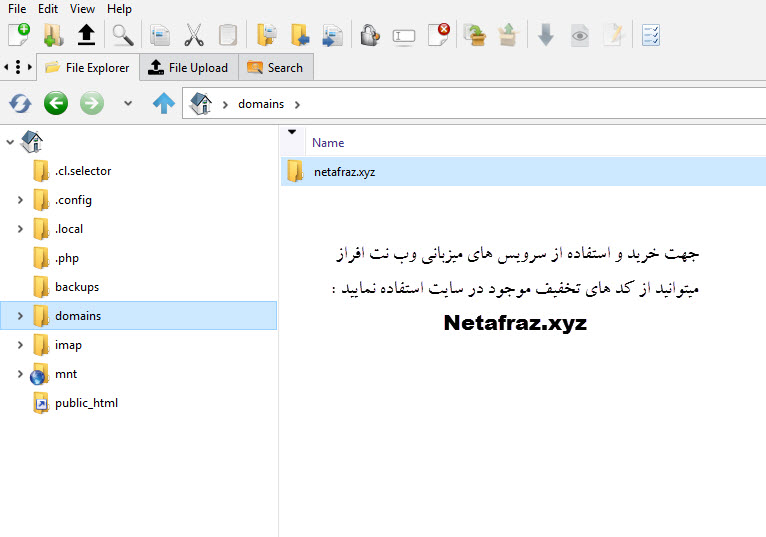Sort by the Name column header
Screen dimensions: 766x537
(x=328, y=143)
